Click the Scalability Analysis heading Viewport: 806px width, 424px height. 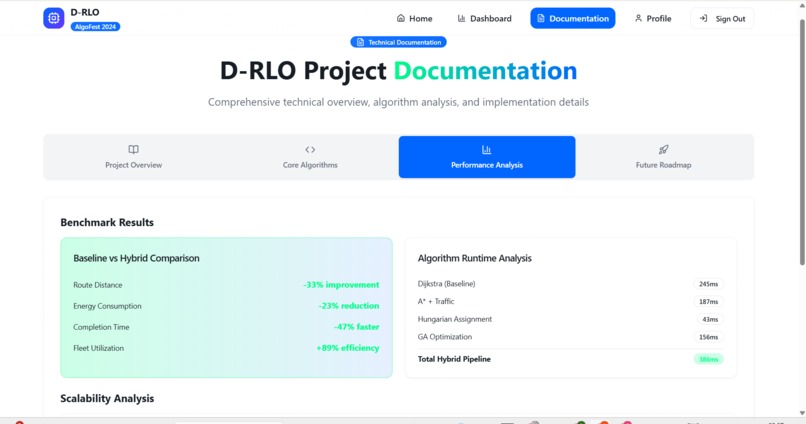[x=107, y=398]
